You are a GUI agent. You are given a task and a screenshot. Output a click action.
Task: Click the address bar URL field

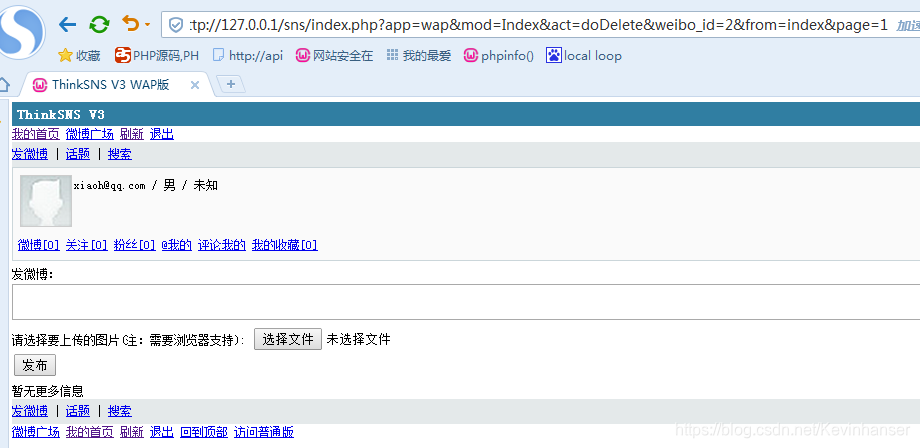(x=538, y=25)
